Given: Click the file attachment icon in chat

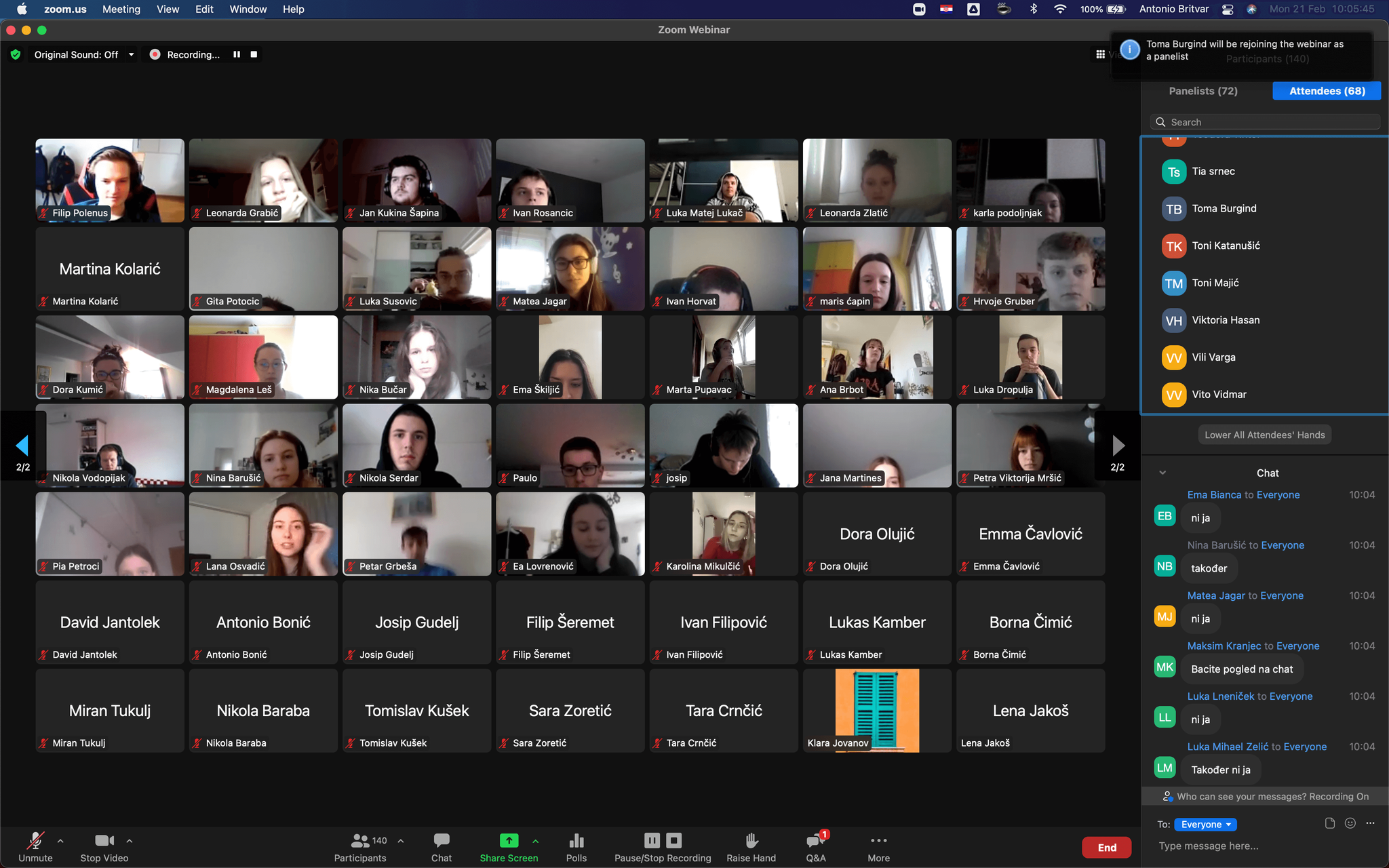Looking at the screenshot, I should pyautogui.click(x=1329, y=823).
